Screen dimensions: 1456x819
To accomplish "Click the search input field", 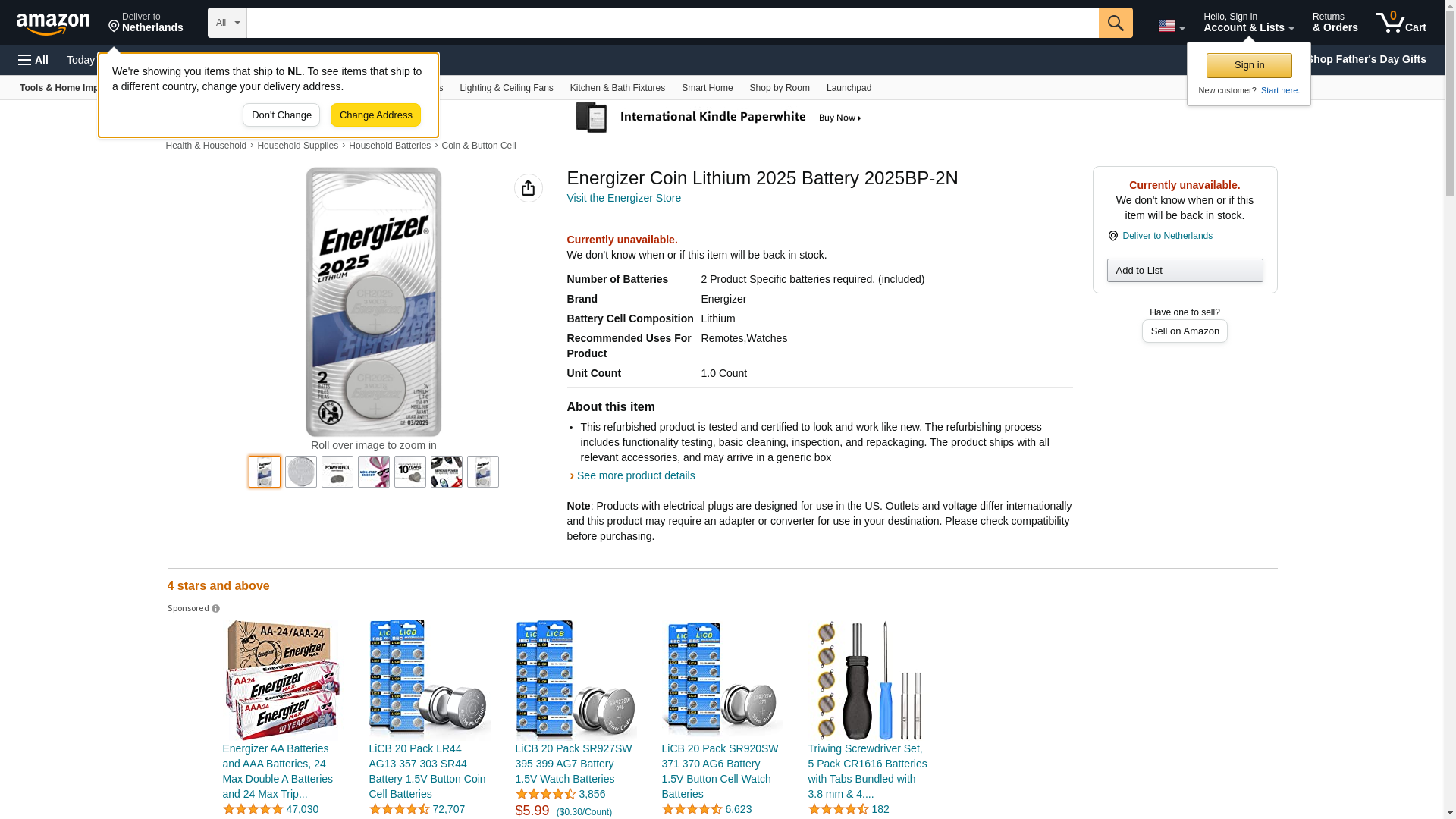I will click(672, 23).
